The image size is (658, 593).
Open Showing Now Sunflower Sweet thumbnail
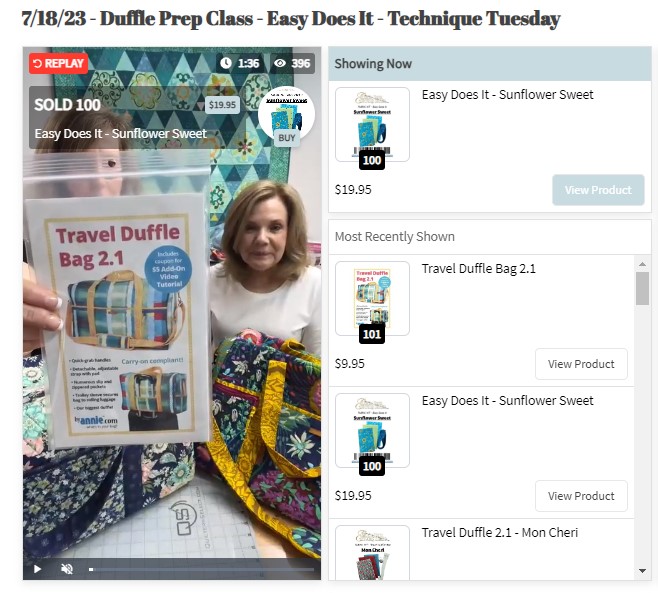tap(372, 124)
